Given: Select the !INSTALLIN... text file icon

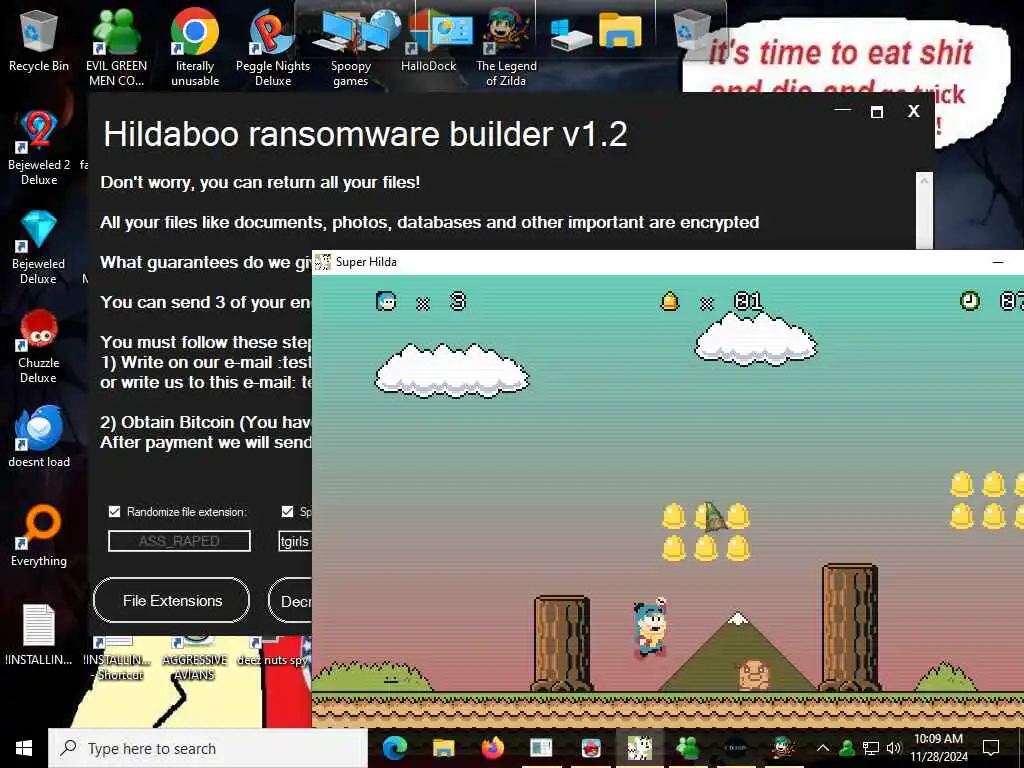Looking at the screenshot, I should point(39,635).
